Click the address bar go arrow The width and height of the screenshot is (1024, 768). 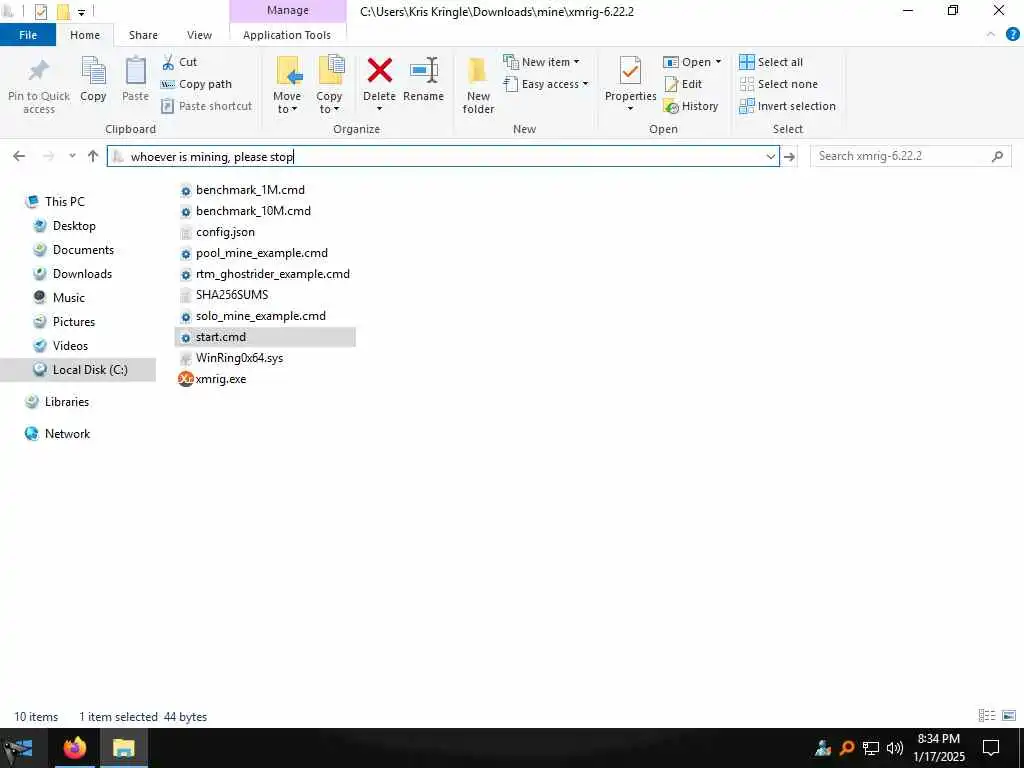pos(790,156)
